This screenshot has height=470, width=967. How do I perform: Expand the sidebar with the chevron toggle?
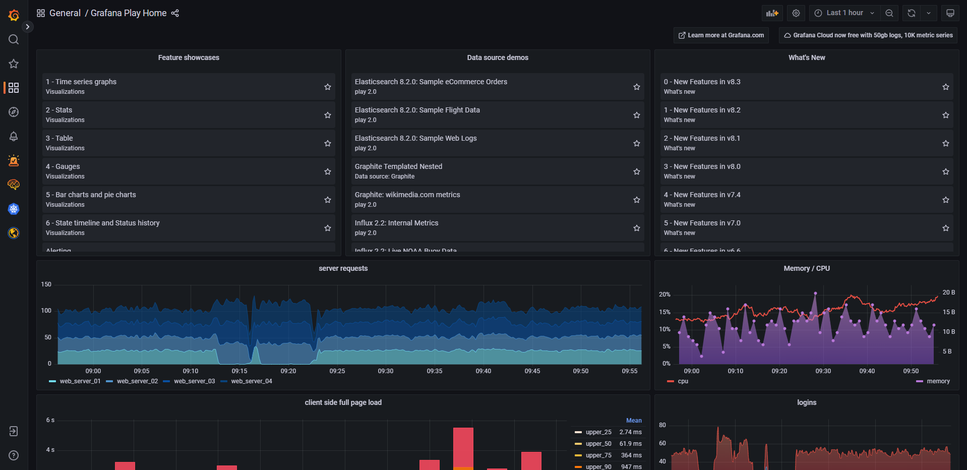tap(27, 27)
